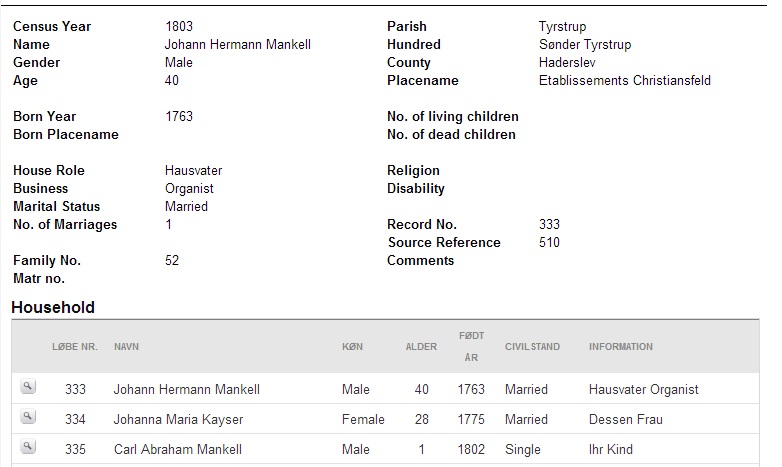Image resolution: width=782 pixels, height=467 pixels.
Task: Select Carl Abraham Mankell household row
Action: tap(385, 449)
